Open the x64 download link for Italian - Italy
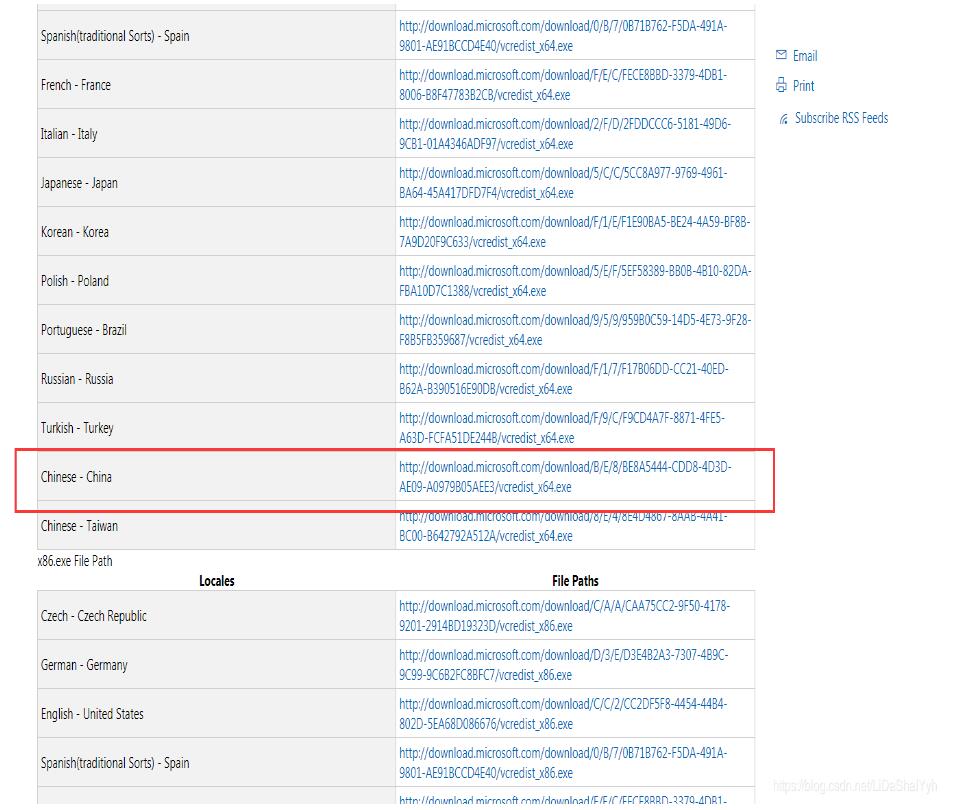Image resolution: width=953 pixels, height=810 pixels. click(x=565, y=134)
